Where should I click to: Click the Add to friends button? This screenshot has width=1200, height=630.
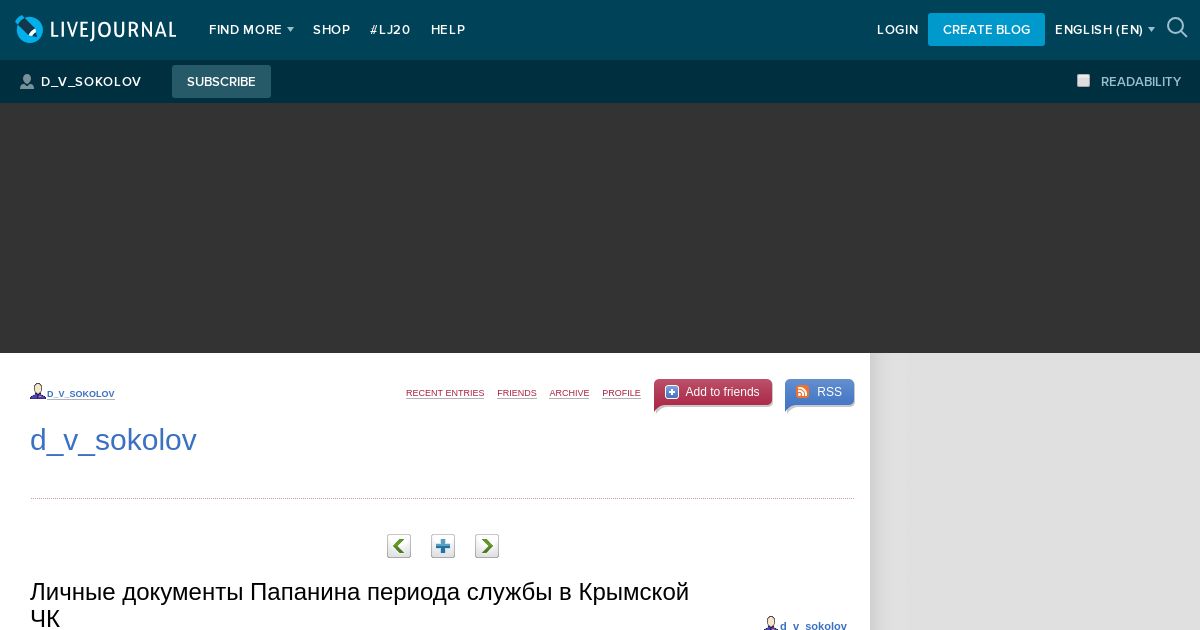713,392
